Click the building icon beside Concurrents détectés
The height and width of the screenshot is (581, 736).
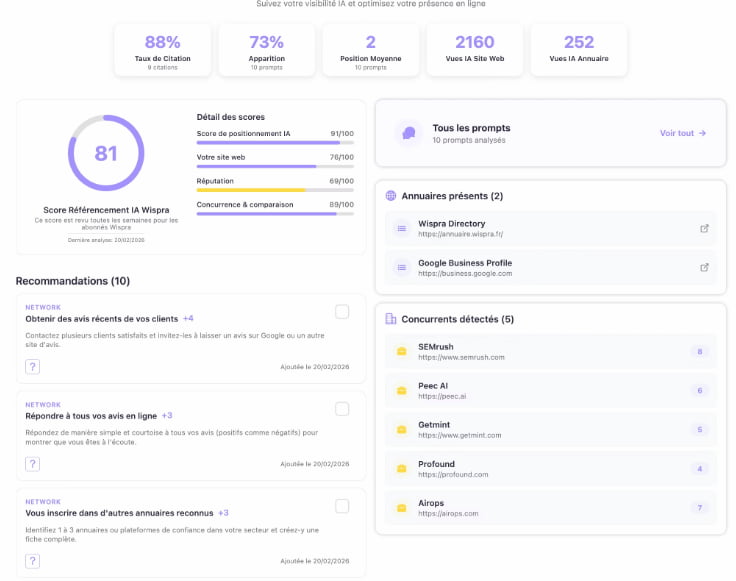click(x=391, y=319)
